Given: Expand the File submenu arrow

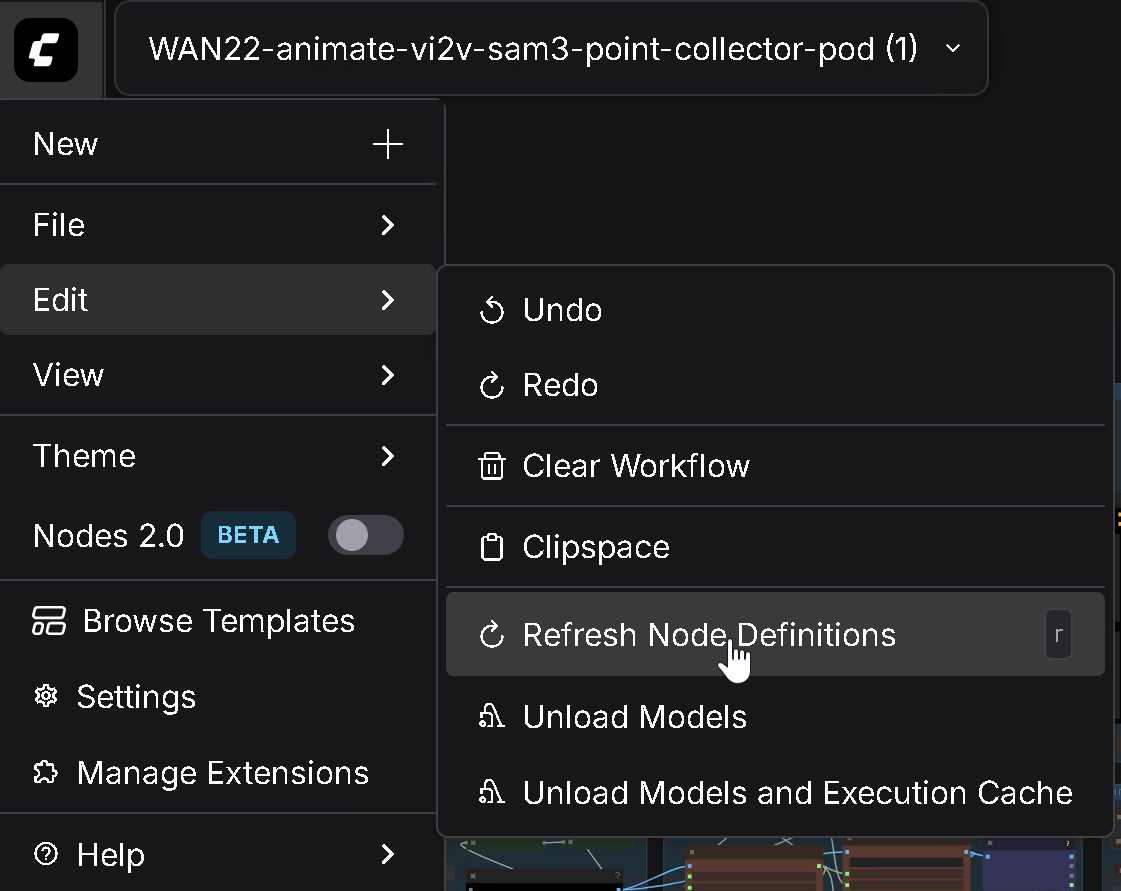Looking at the screenshot, I should (388, 225).
